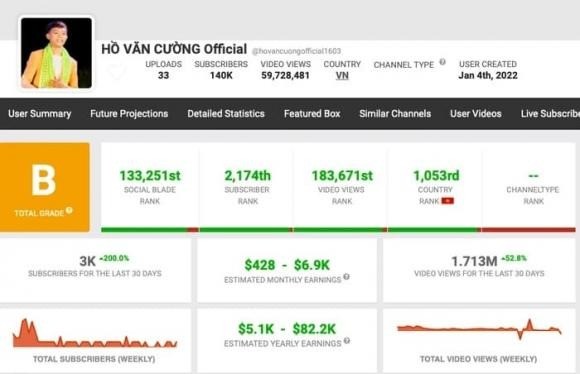Select the Featured Box tab
The width and height of the screenshot is (580, 374).
[312, 114]
